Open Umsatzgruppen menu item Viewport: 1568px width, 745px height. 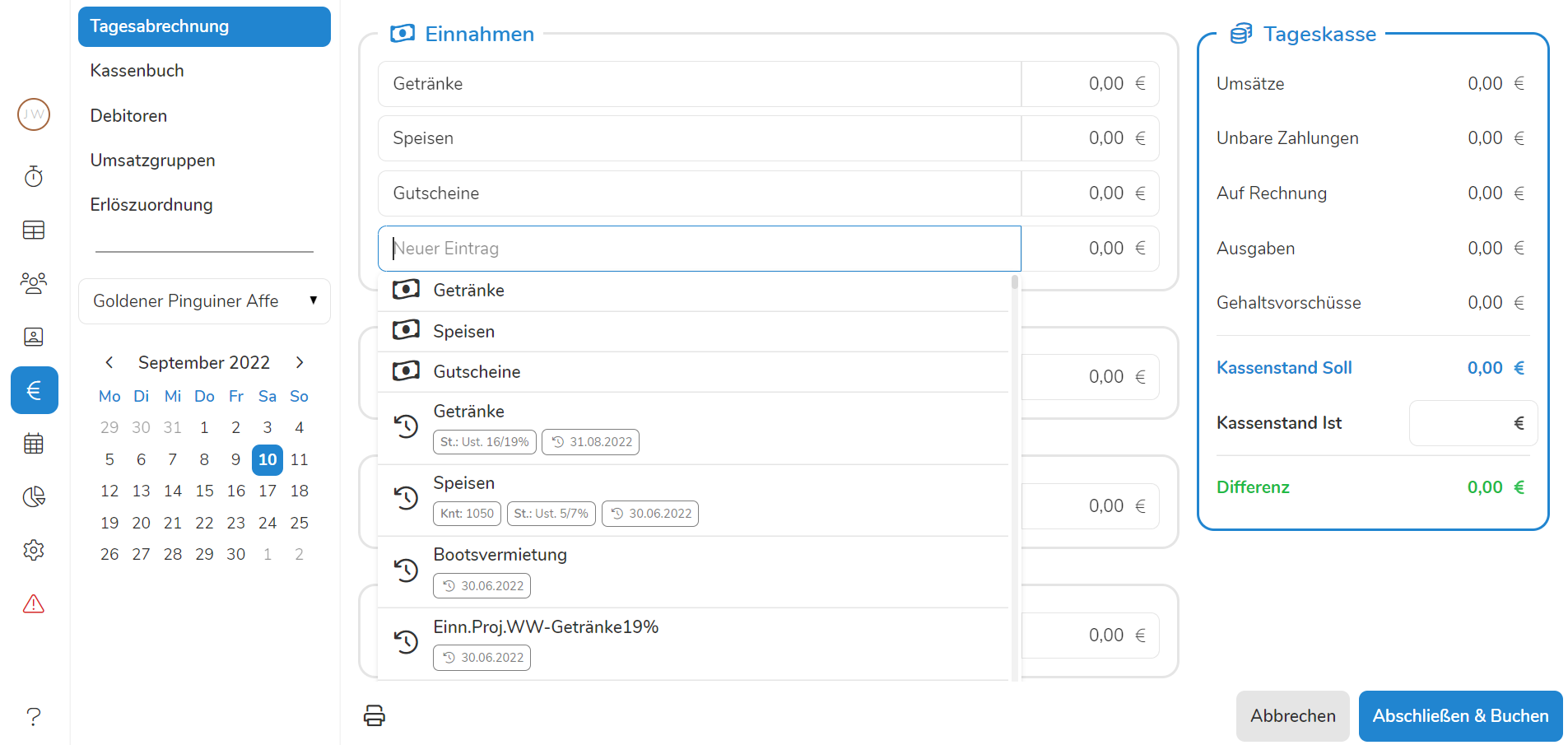tap(153, 161)
